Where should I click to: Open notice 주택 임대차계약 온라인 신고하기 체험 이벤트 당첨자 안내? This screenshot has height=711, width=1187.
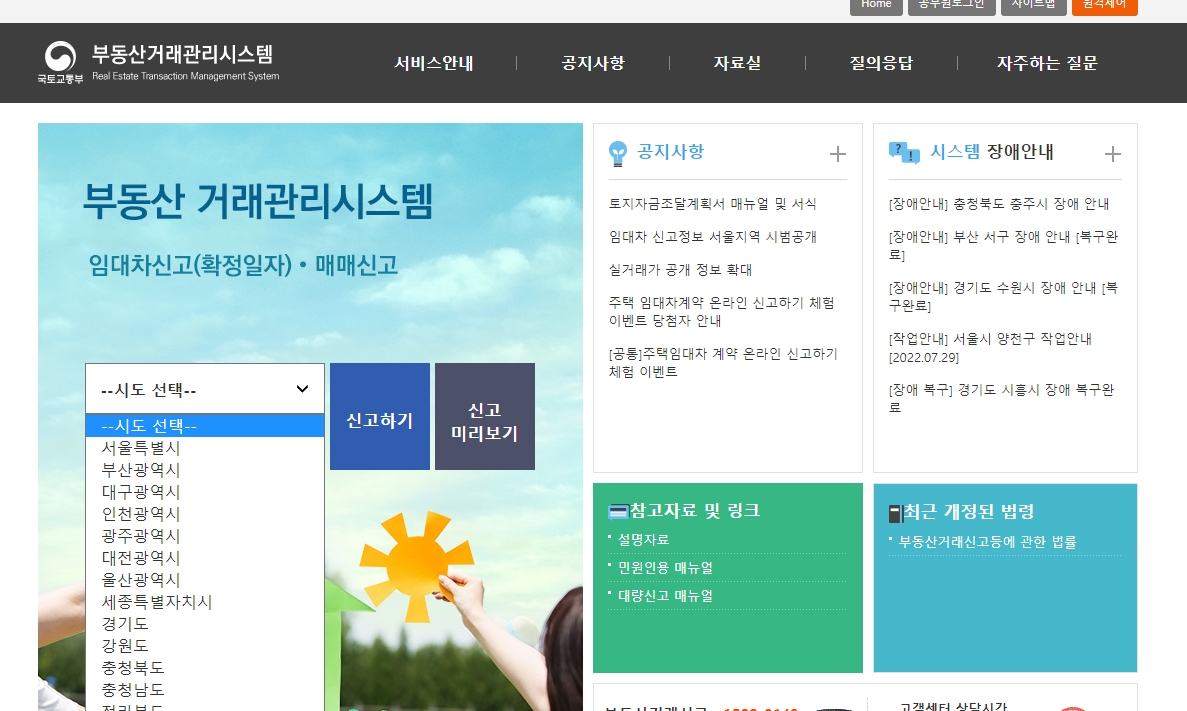point(721,311)
